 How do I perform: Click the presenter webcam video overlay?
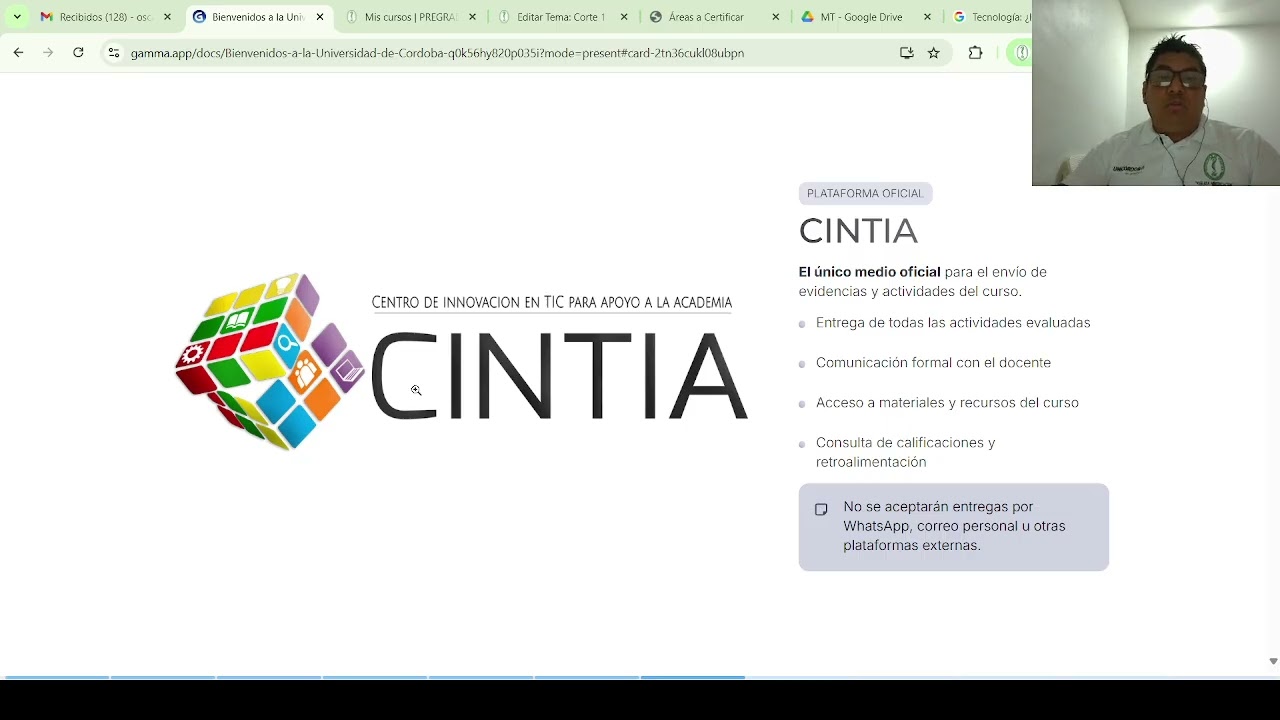tap(1156, 93)
